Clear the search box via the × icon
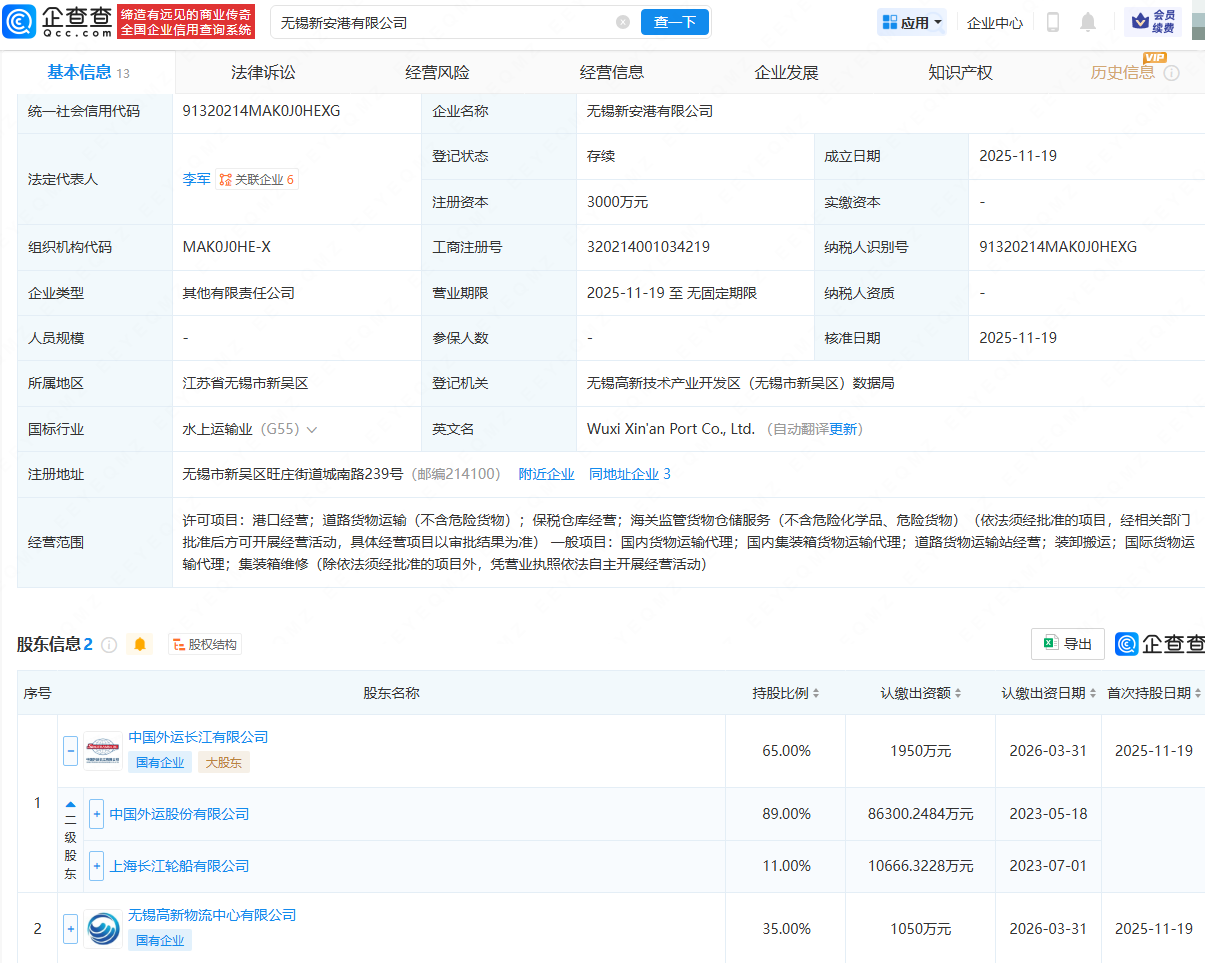This screenshot has height=963, width=1205. point(623,21)
